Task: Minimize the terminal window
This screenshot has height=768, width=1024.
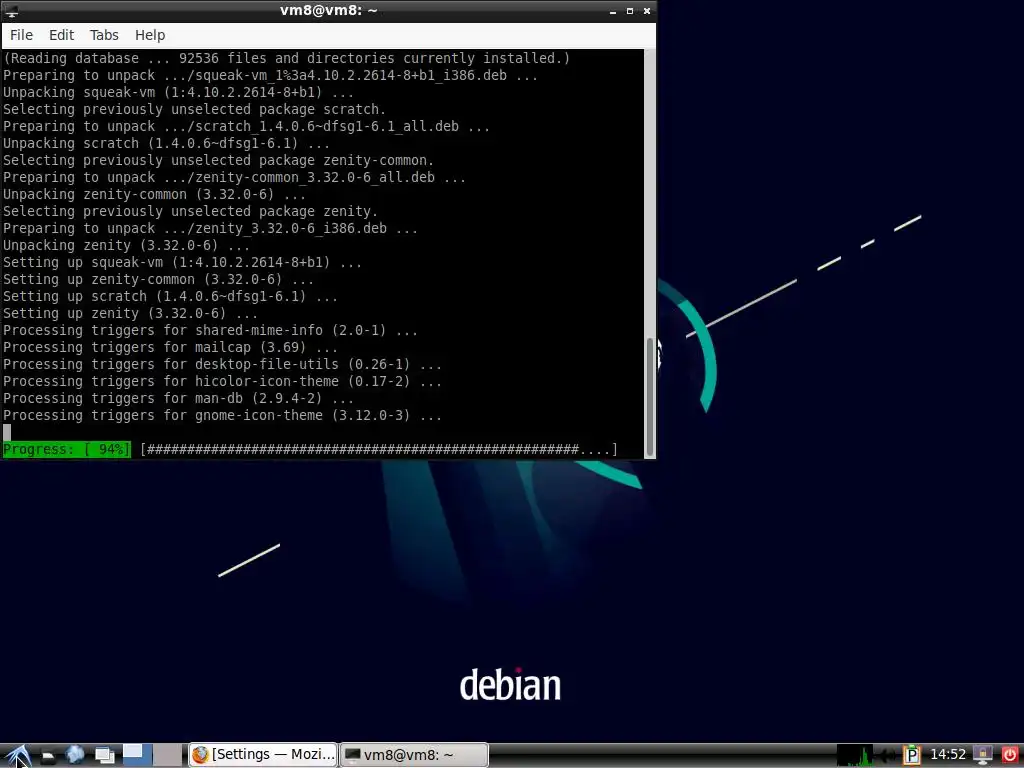Action: tap(613, 11)
